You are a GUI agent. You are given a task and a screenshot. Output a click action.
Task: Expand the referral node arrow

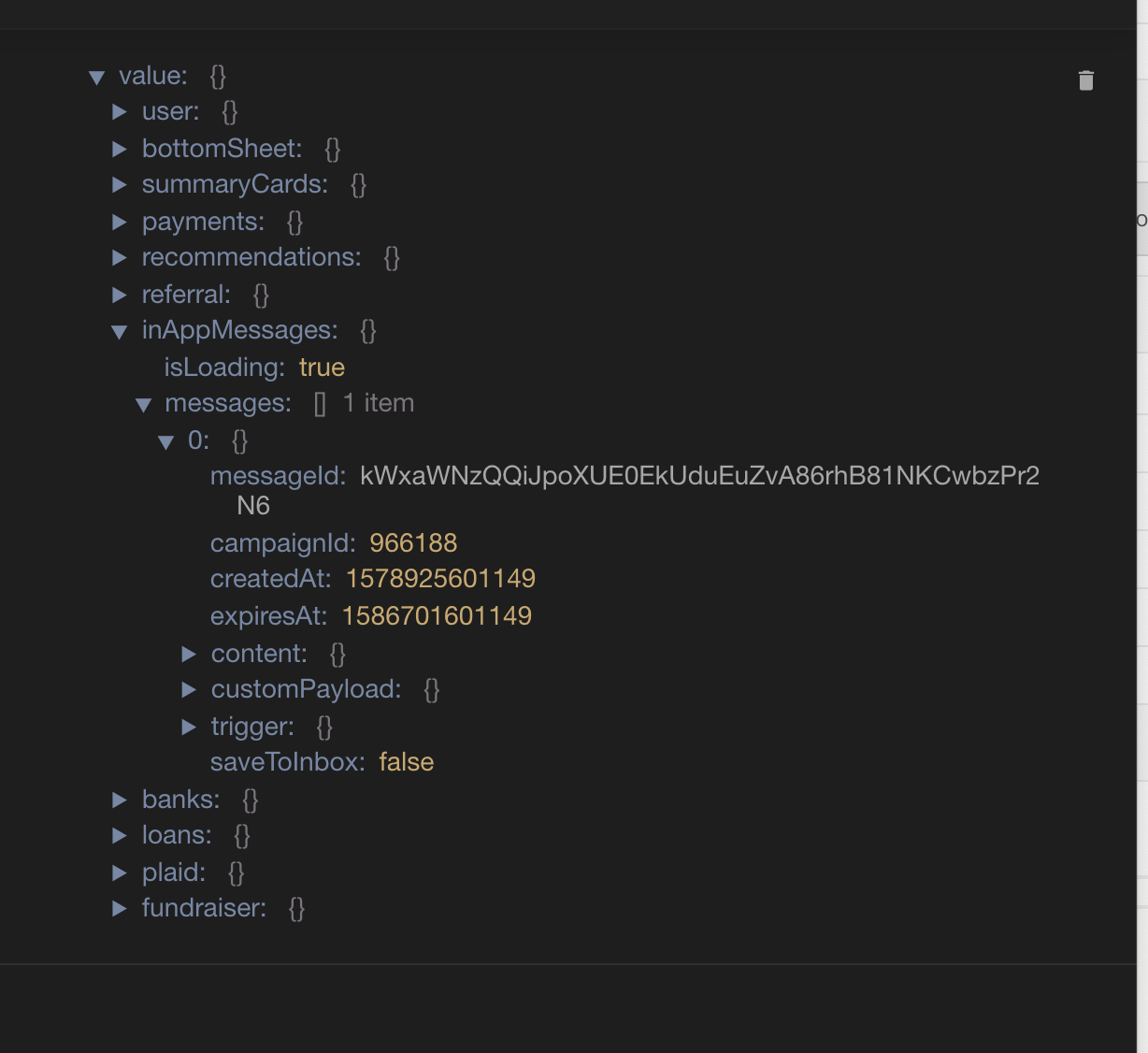pos(120,295)
